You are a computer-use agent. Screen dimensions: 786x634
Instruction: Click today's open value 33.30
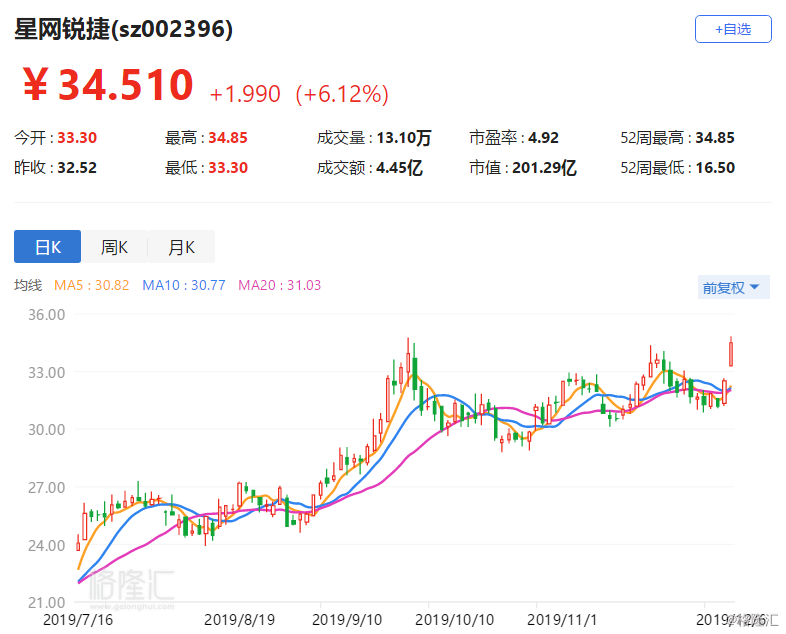pos(77,137)
